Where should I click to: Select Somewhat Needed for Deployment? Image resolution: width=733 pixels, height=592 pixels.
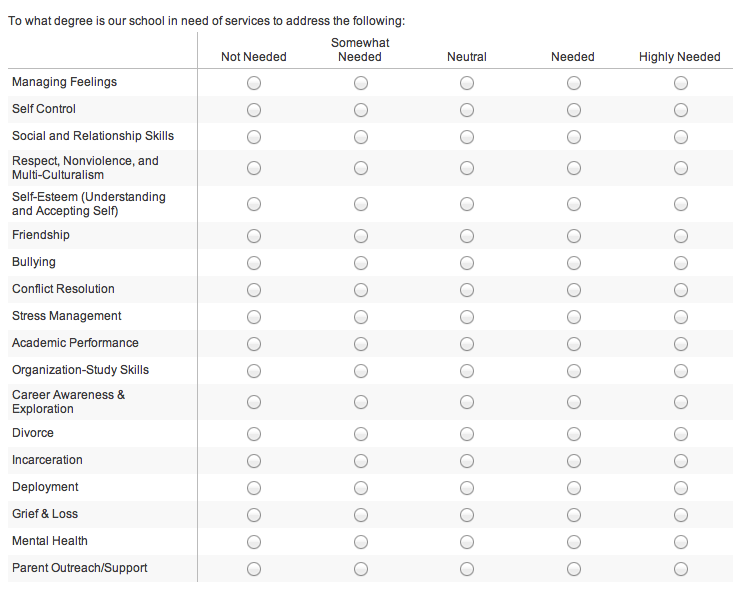pyautogui.click(x=360, y=488)
